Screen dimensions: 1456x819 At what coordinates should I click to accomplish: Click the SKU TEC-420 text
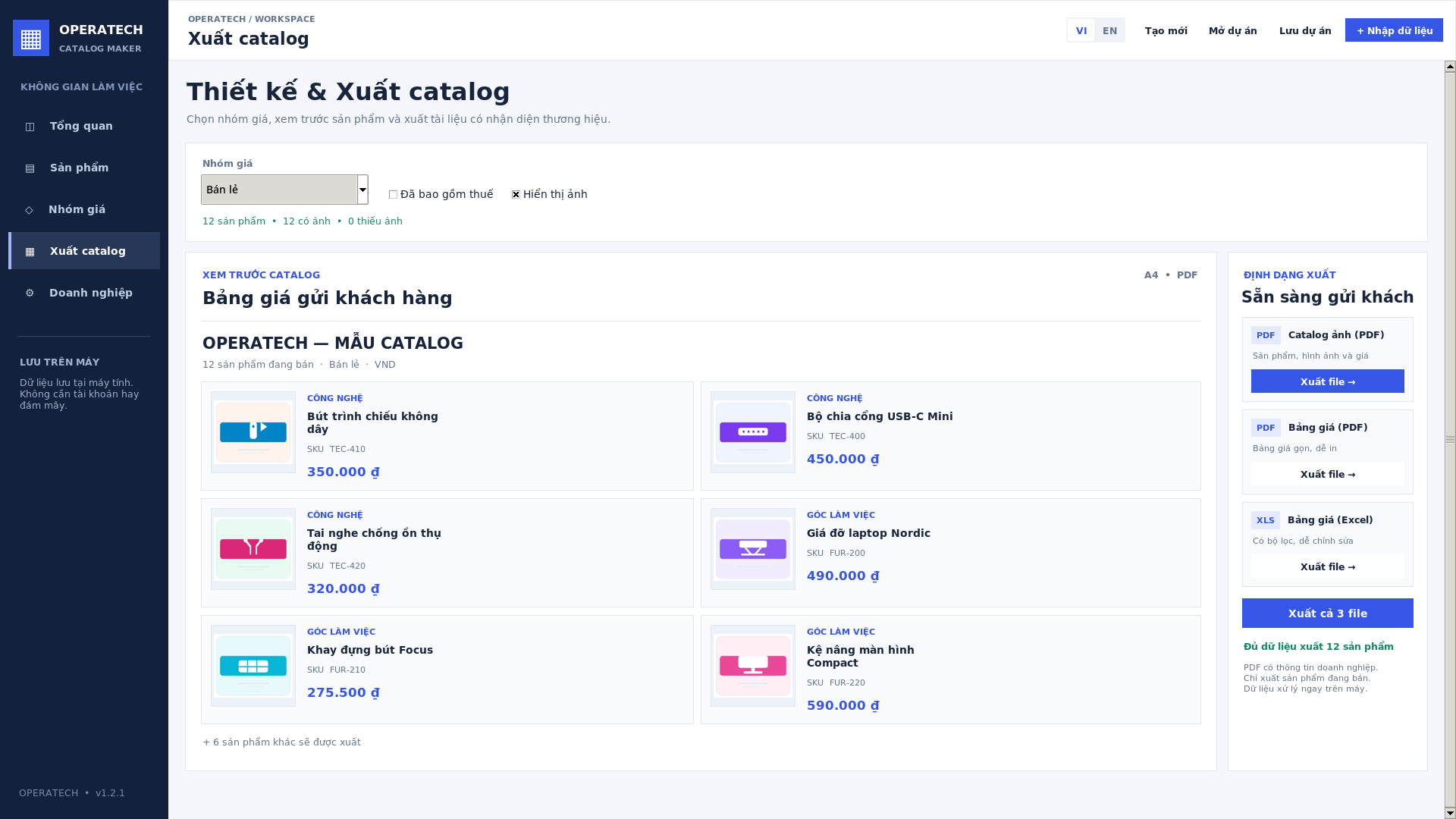[x=336, y=566]
